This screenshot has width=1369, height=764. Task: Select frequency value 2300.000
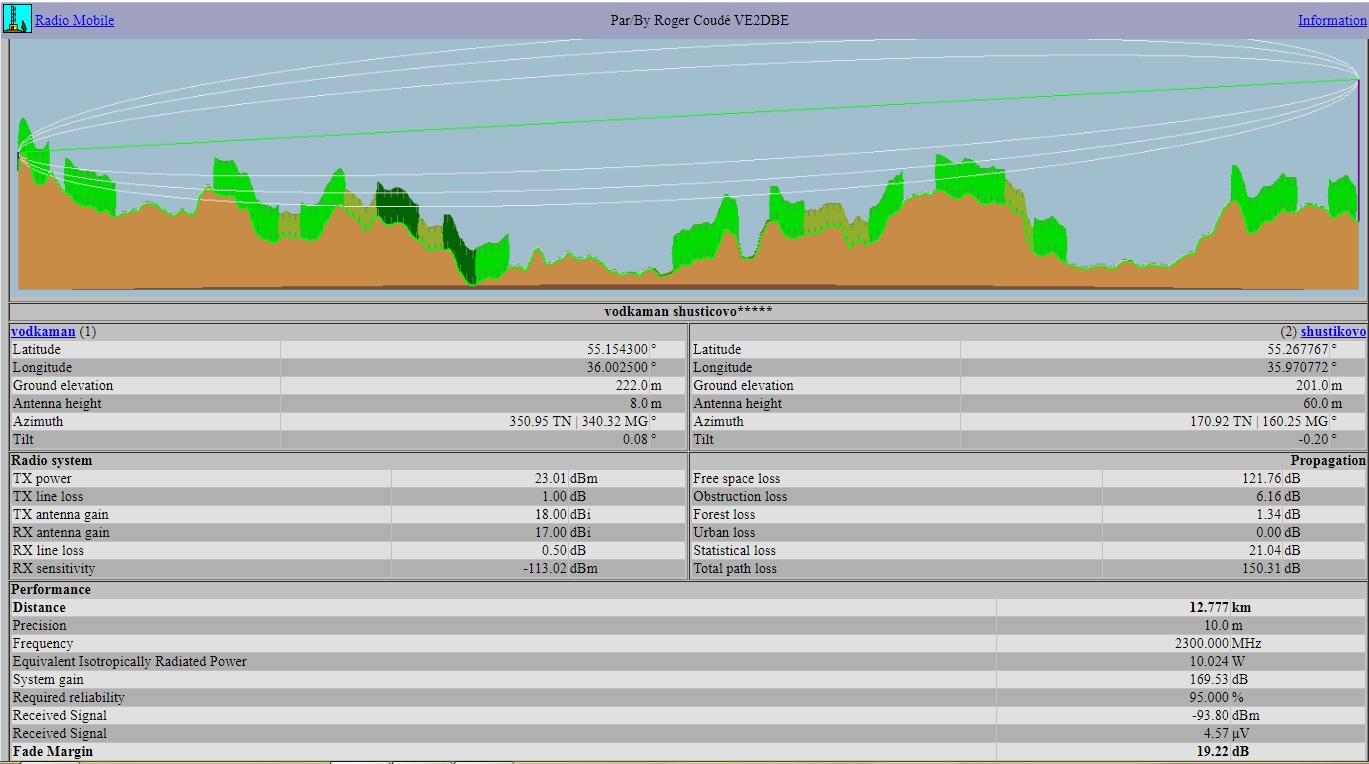pyautogui.click(x=1202, y=643)
